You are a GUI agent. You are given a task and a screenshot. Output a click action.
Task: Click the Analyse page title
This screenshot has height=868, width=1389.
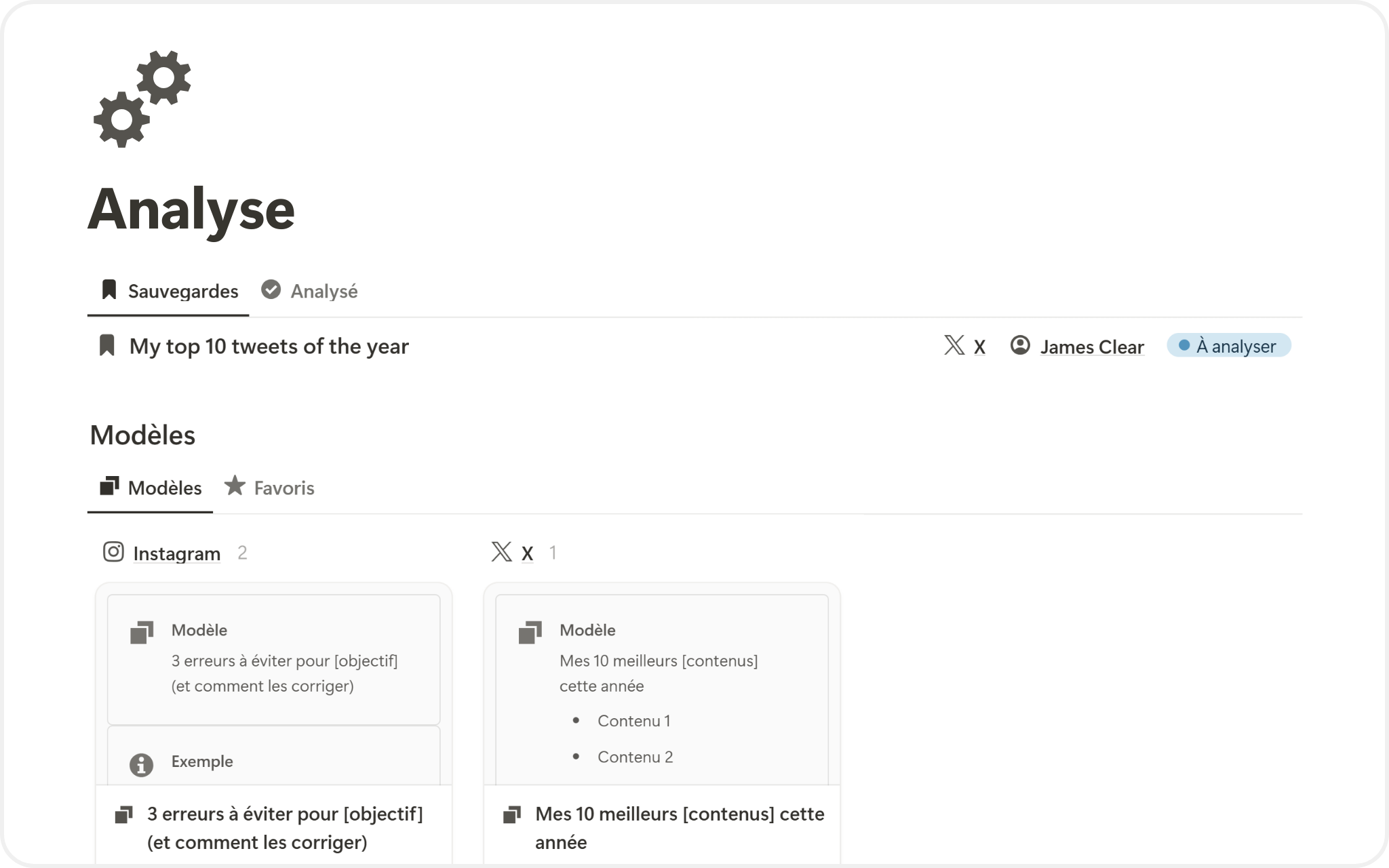(x=191, y=209)
